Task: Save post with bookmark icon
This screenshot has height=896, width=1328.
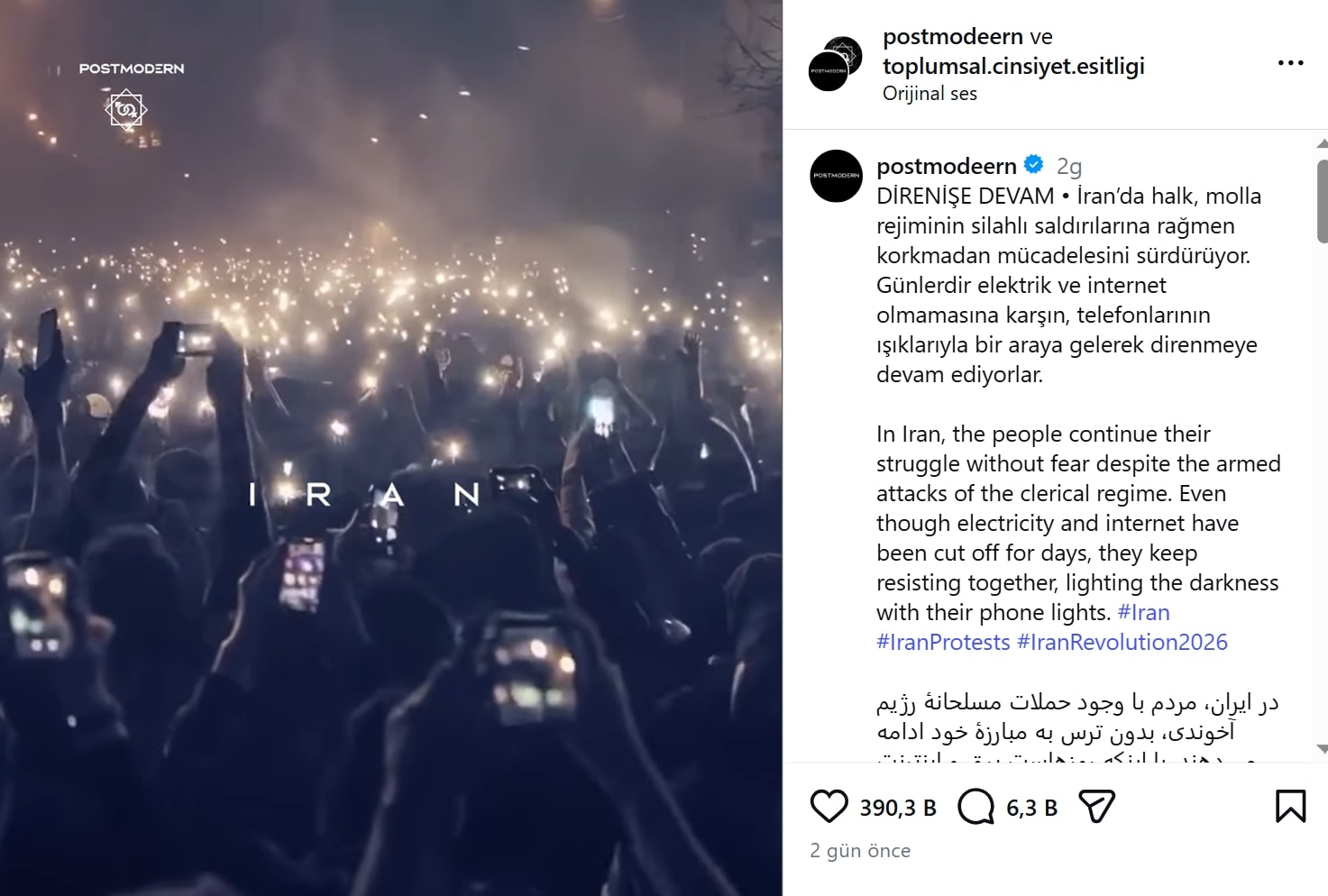Action: (x=1290, y=807)
